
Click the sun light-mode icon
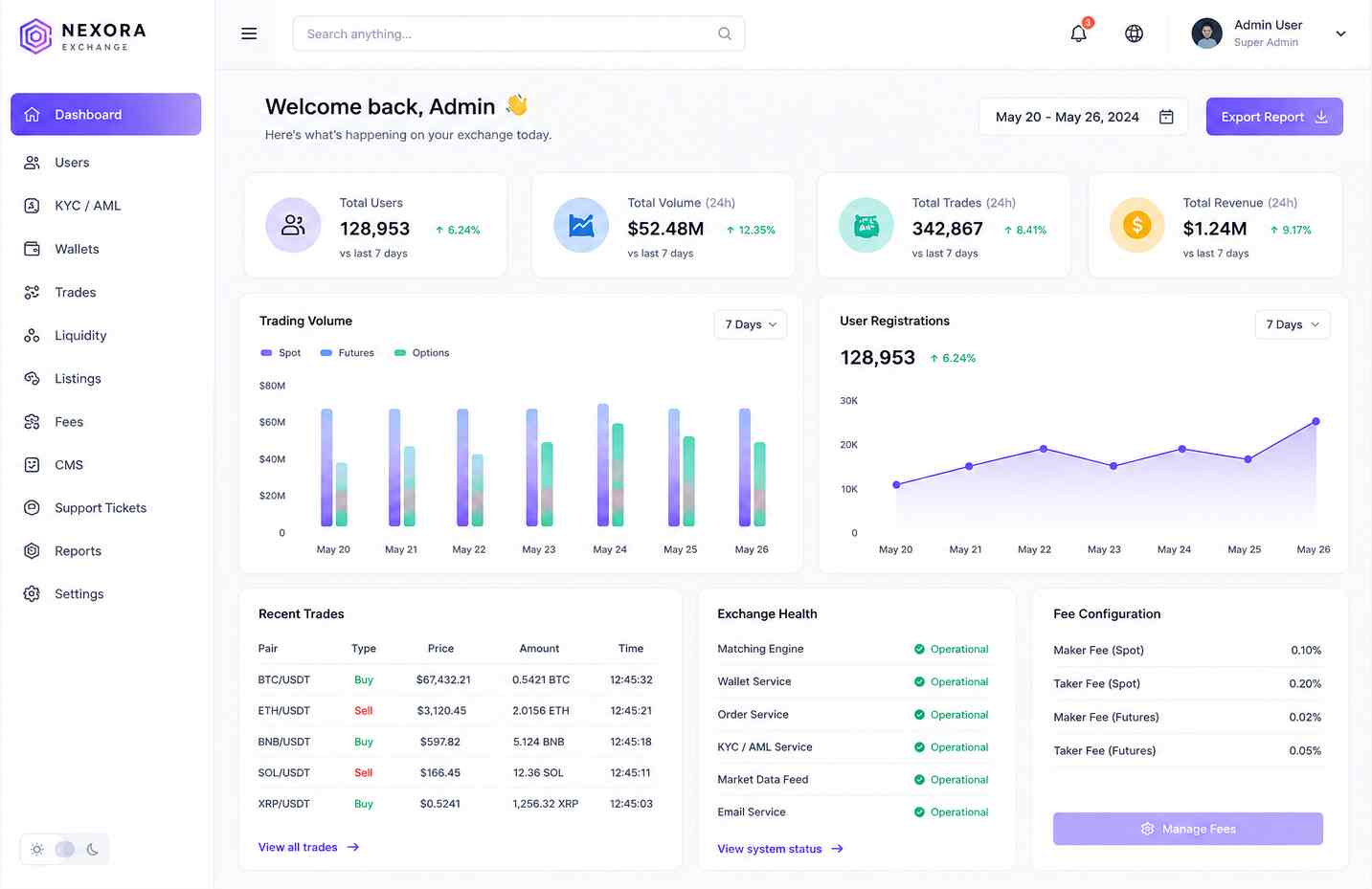click(36, 849)
